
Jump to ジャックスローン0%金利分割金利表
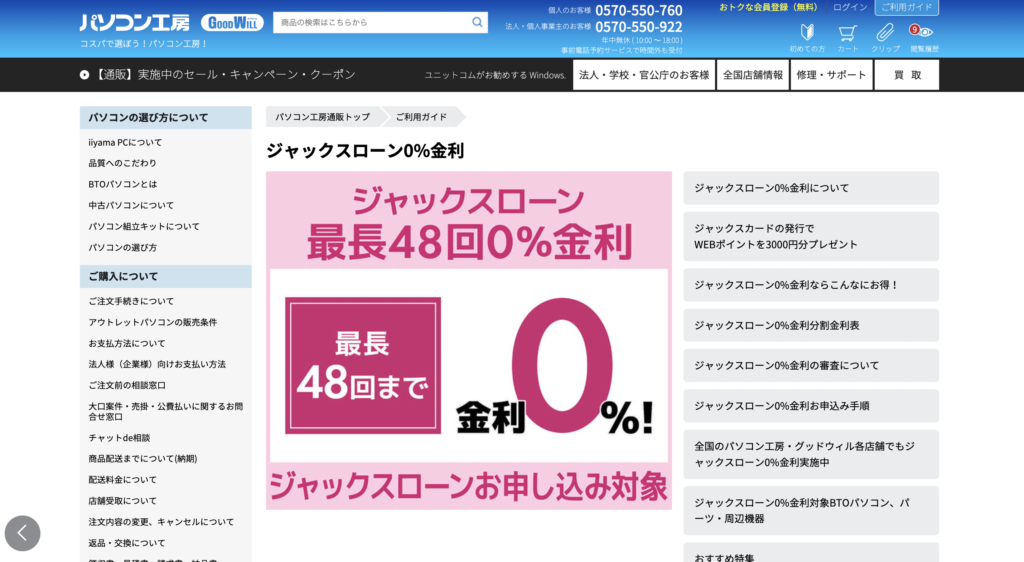click(811, 325)
